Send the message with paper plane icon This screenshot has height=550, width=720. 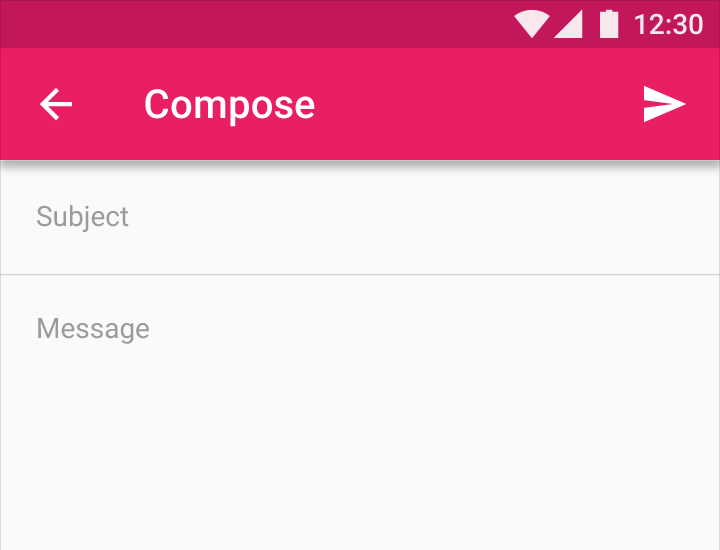pyautogui.click(x=664, y=104)
